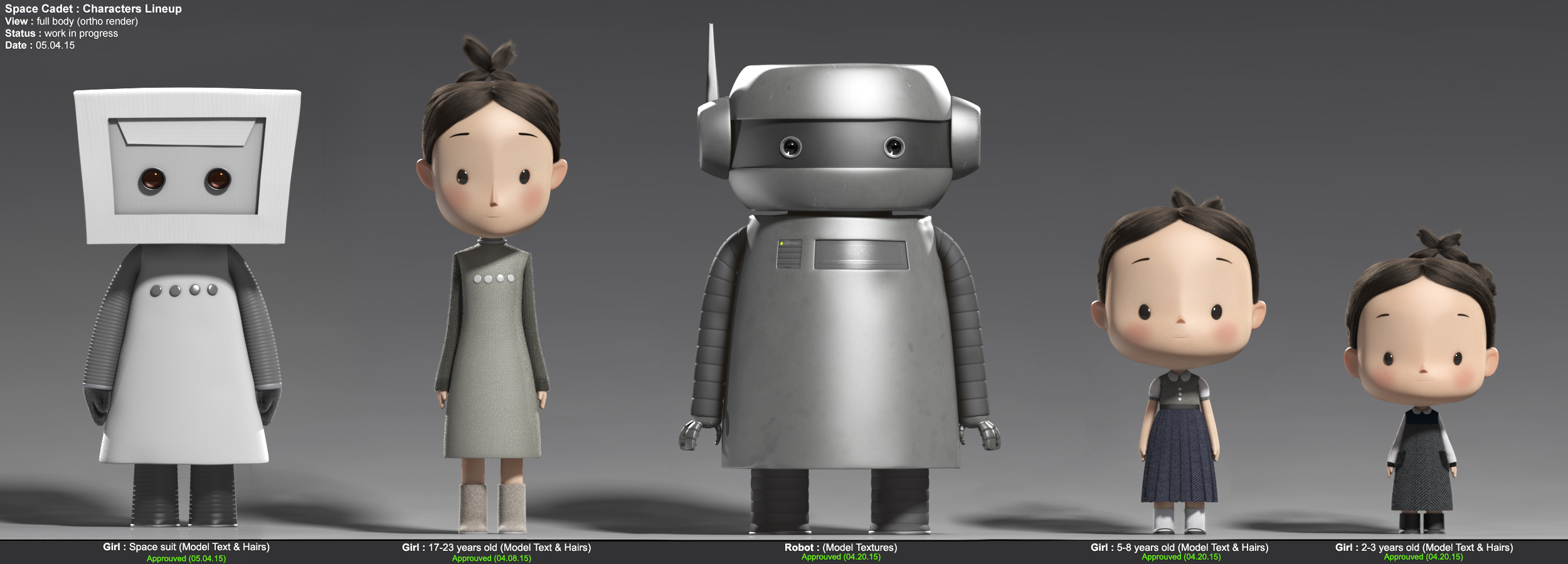Click the Approuved (04.20.15) label under Robot
Image resolution: width=1568 pixels, height=564 pixels.
[x=840, y=557]
